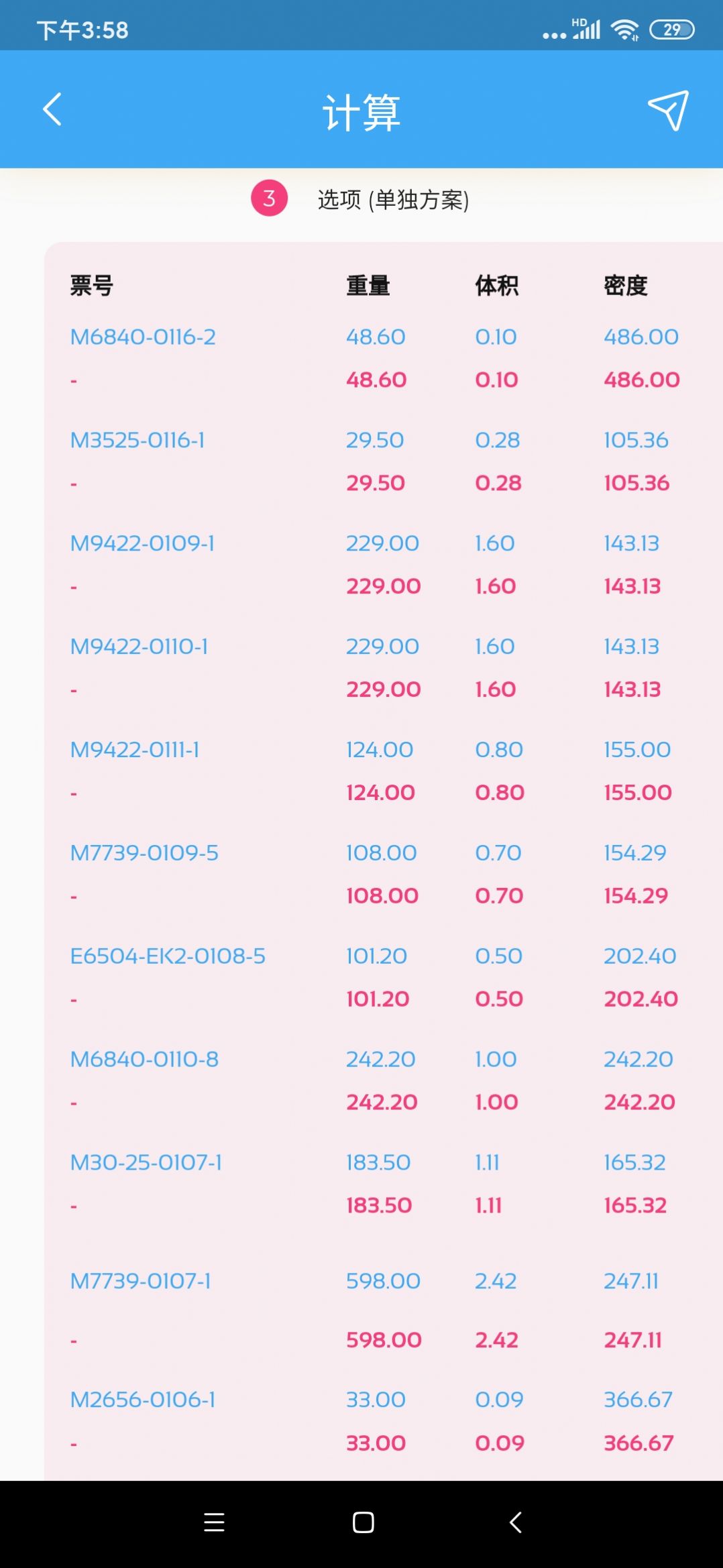This screenshot has width=723, height=1568.
Task: Select ticket E6504-EK2-0108-5
Action: (168, 956)
